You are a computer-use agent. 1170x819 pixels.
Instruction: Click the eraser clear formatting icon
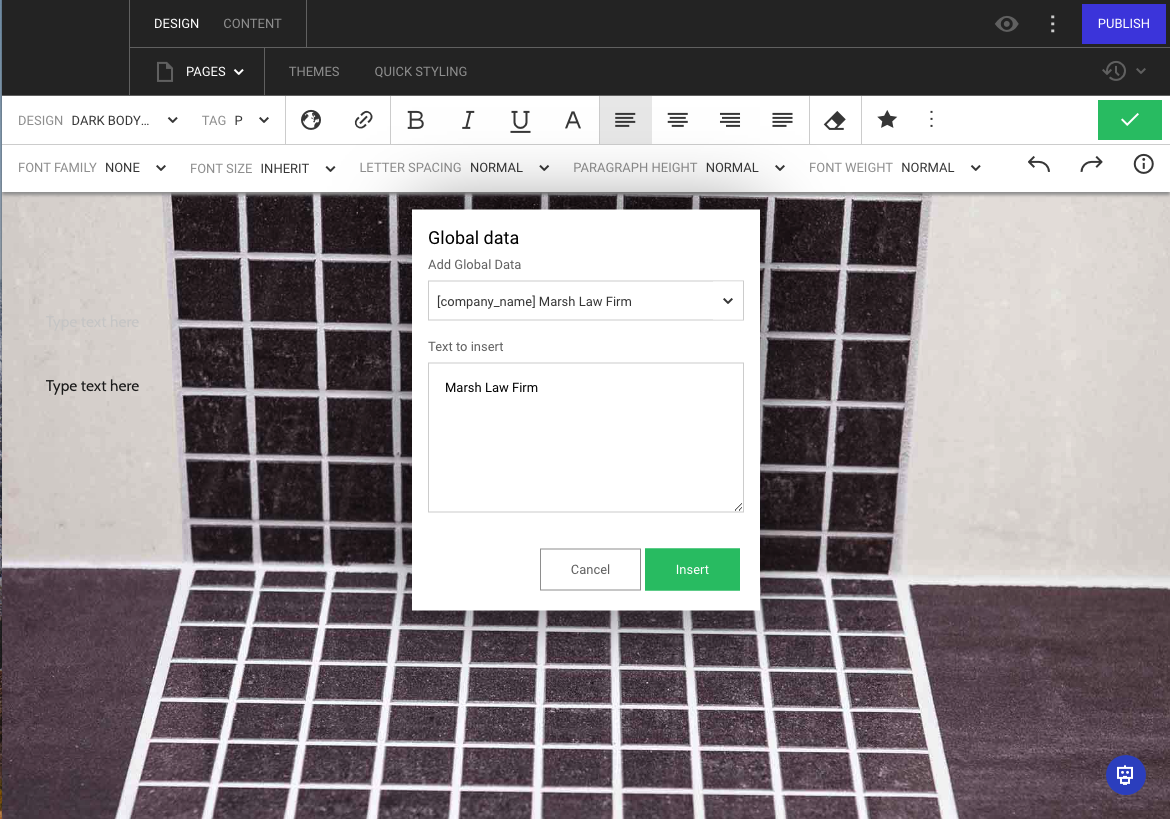click(834, 120)
